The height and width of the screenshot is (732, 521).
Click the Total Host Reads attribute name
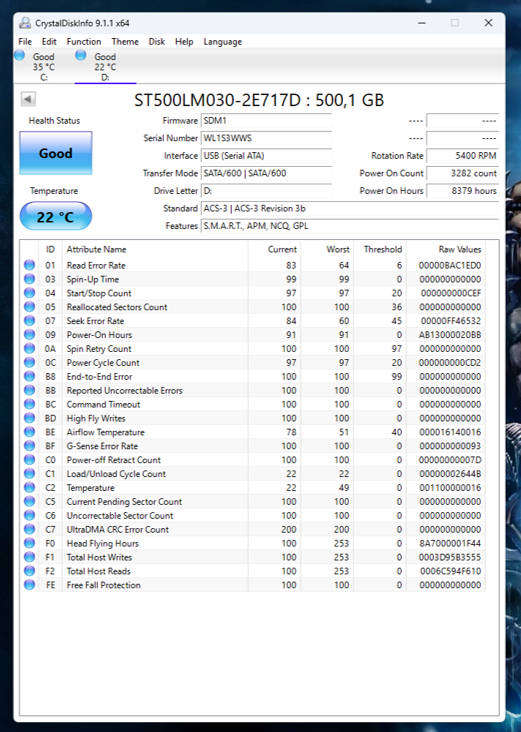point(99,571)
